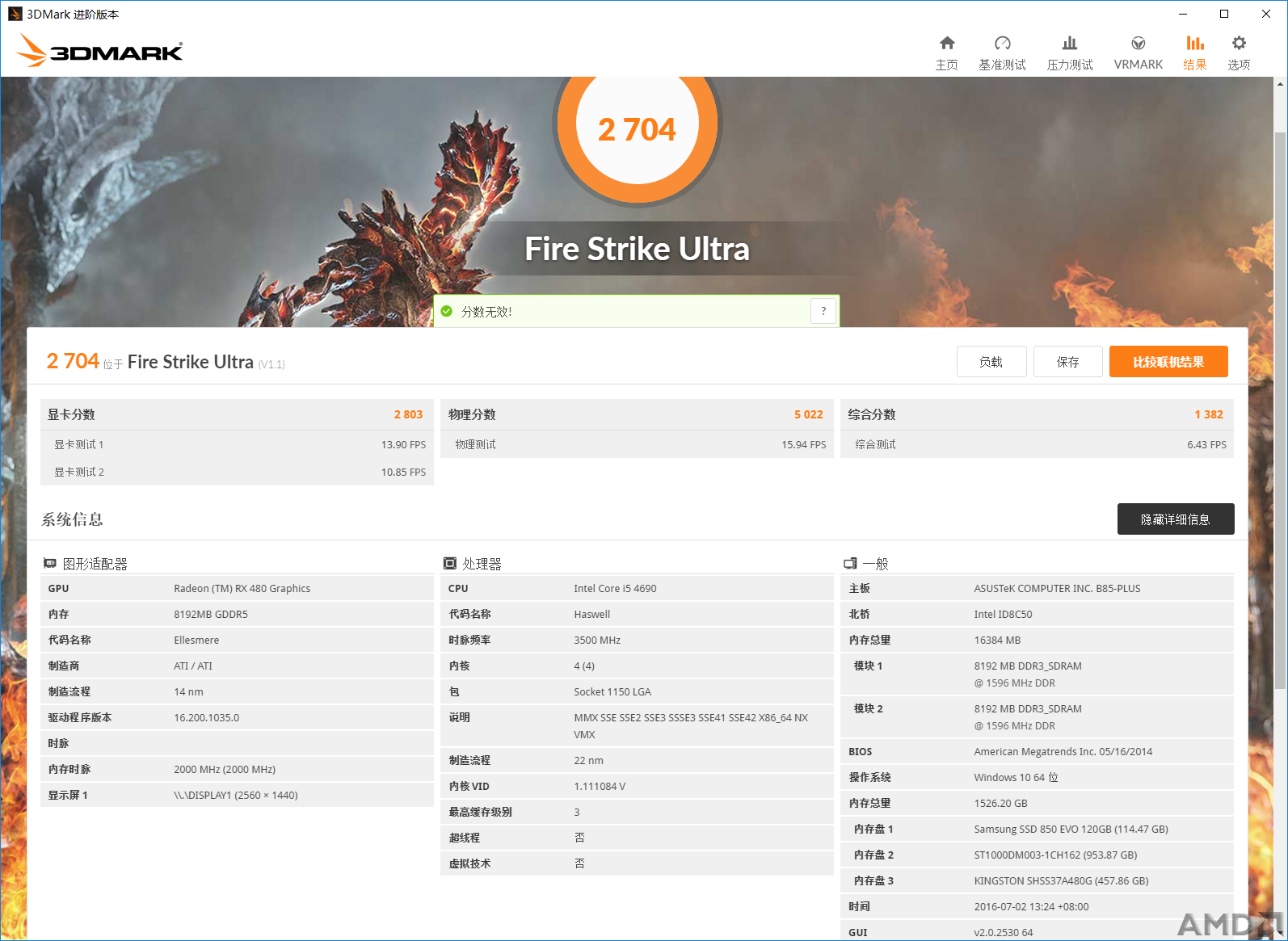Image resolution: width=1288 pixels, height=941 pixels.
Task: Select the 主页 tab label
Action: click(x=947, y=65)
